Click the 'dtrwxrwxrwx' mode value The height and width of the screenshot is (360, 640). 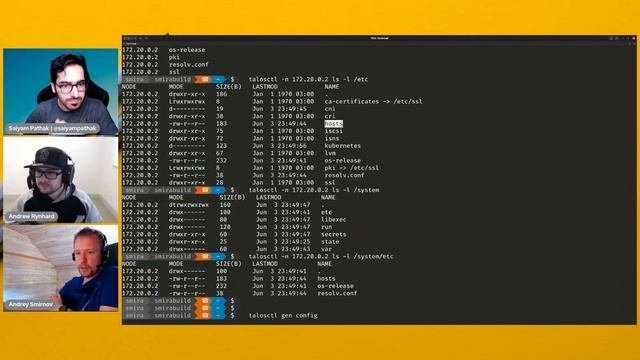pyautogui.click(x=189, y=204)
